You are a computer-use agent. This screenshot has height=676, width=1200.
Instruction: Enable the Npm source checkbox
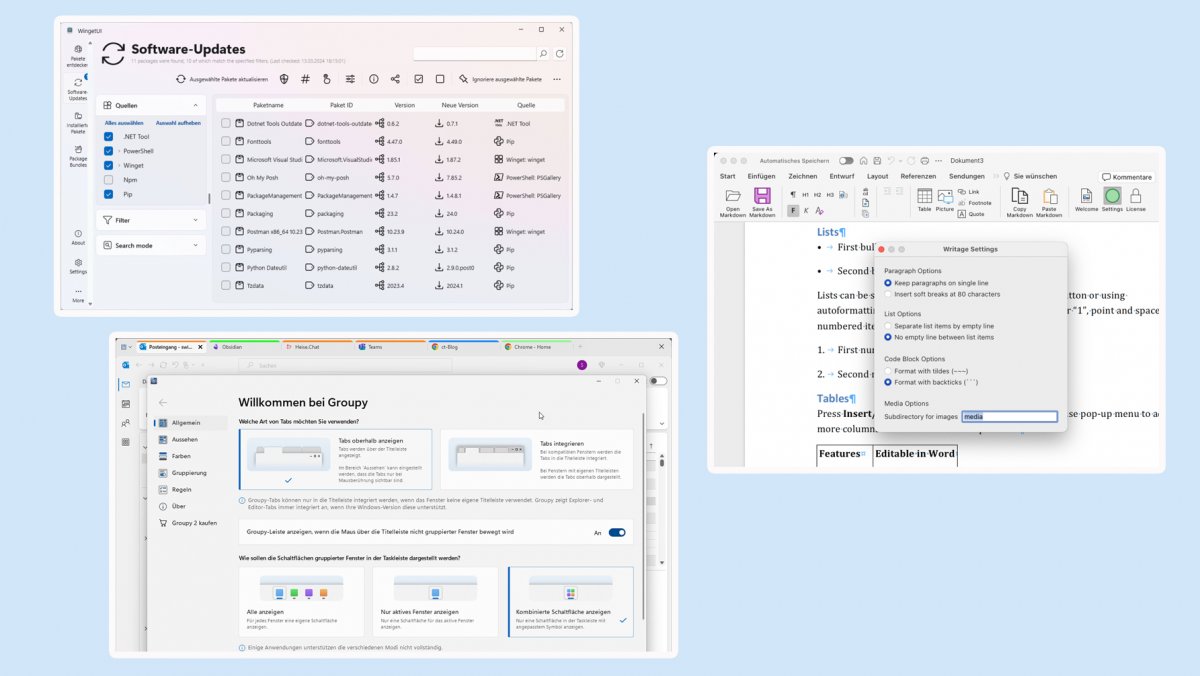pyautogui.click(x=109, y=180)
